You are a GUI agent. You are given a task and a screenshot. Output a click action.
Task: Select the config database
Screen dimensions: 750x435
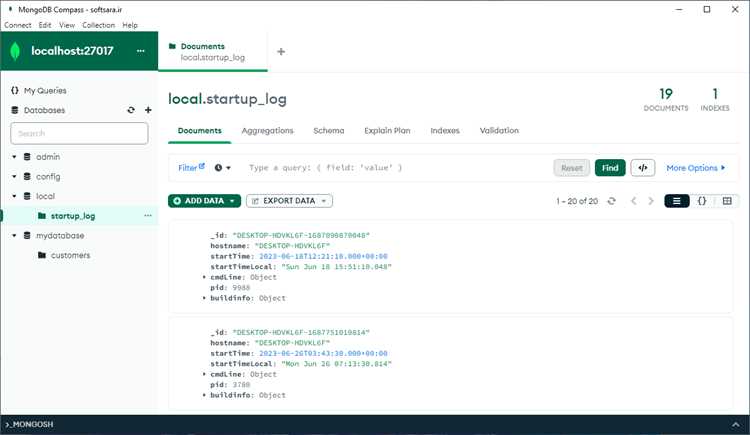click(x=48, y=177)
